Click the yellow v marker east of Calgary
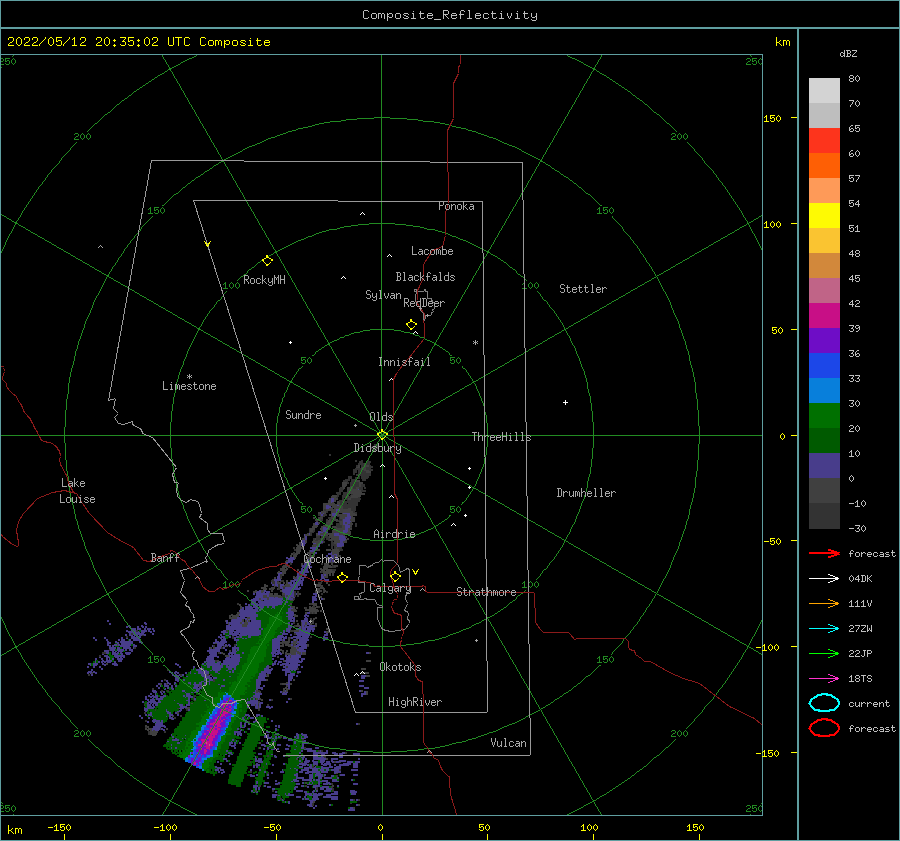Image resolution: width=900 pixels, height=841 pixels. pyautogui.click(x=416, y=572)
